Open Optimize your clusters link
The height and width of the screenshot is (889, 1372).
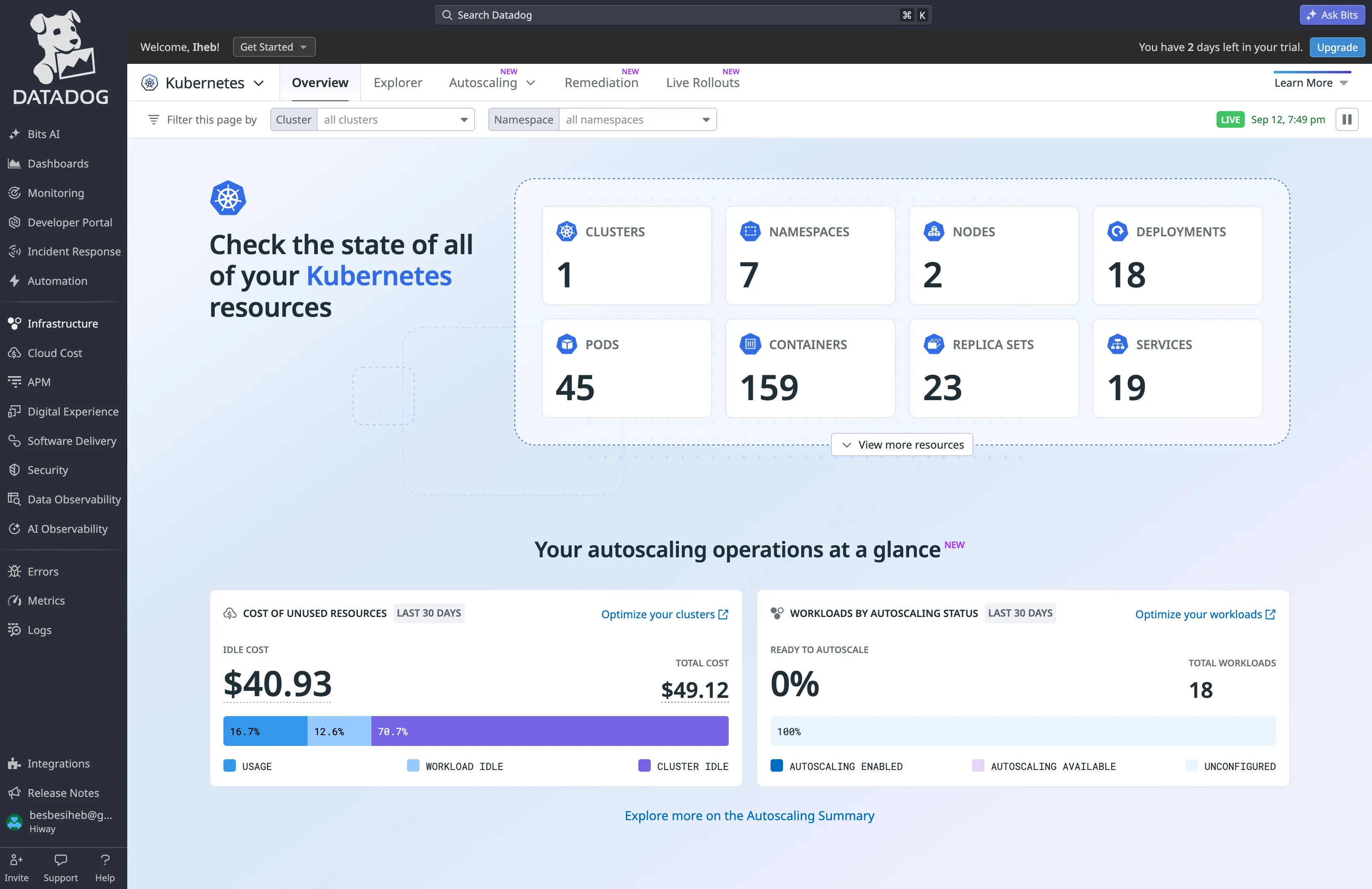coord(665,615)
